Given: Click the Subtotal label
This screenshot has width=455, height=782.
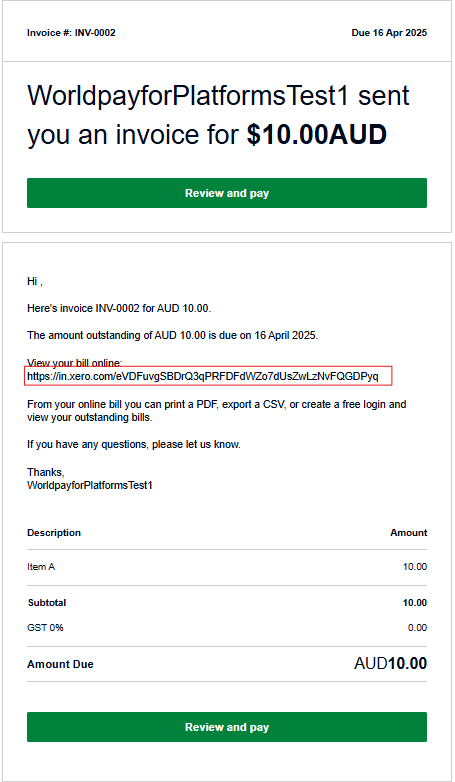Looking at the screenshot, I should point(47,603).
